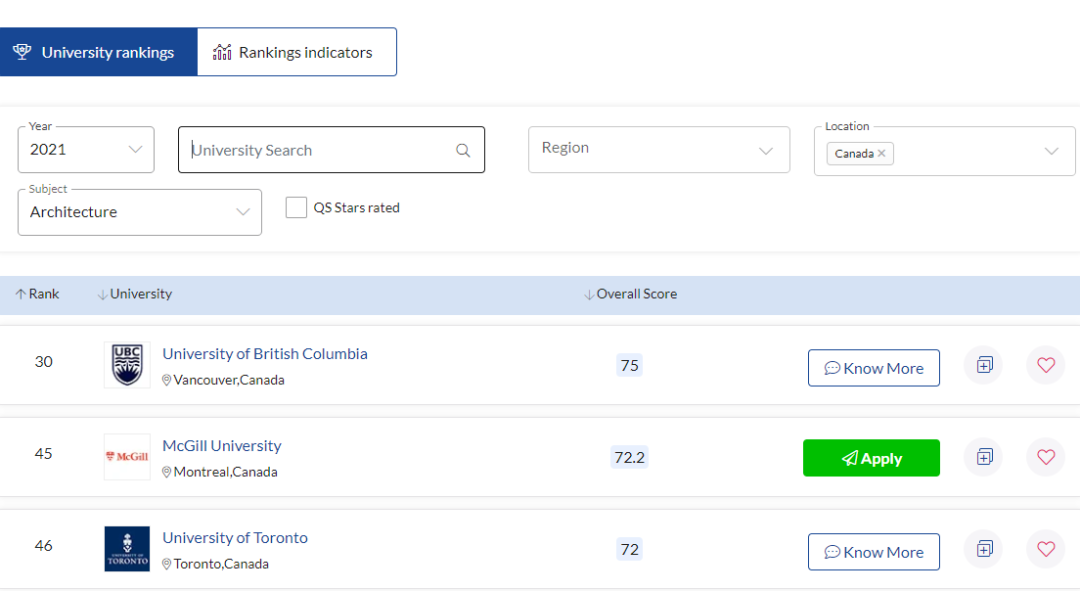Sort table by University column
This screenshot has height=591, width=1080.
(135, 294)
